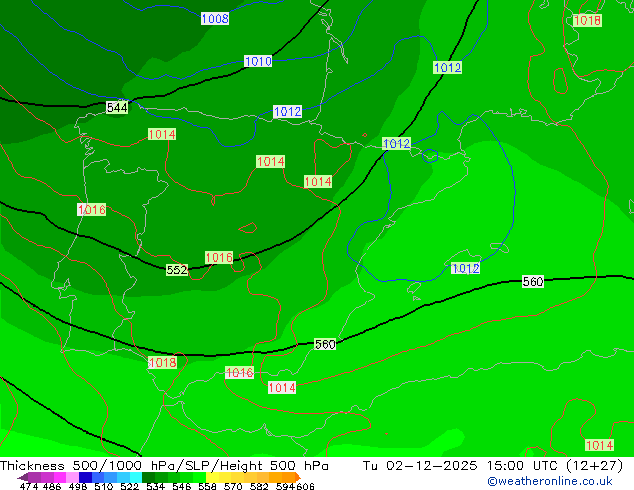Click the 522 legend value
This screenshot has width=634, height=490.
[x=129, y=486]
